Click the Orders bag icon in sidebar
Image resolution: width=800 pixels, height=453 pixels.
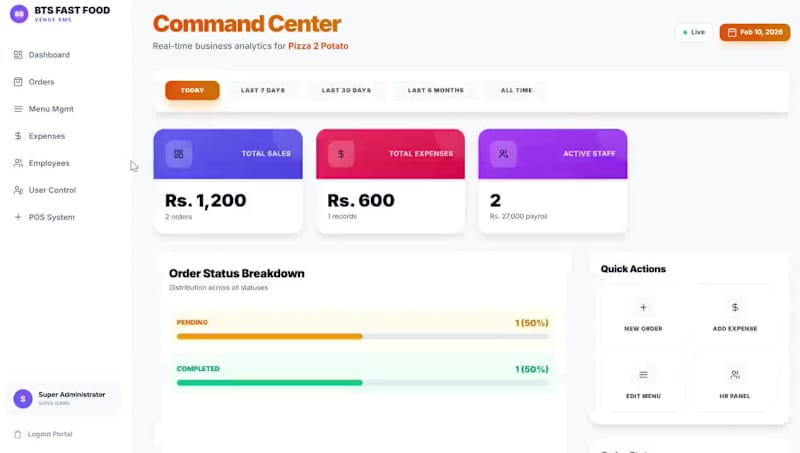coord(18,82)
